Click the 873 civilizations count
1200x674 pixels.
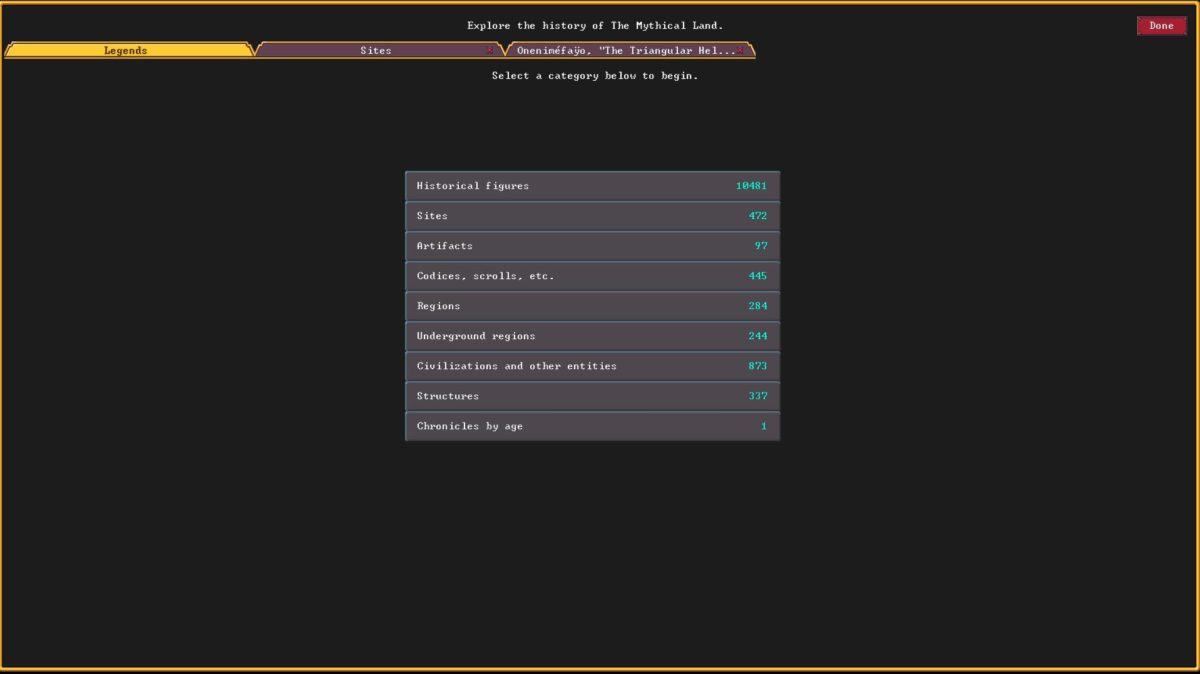[757, 366]
